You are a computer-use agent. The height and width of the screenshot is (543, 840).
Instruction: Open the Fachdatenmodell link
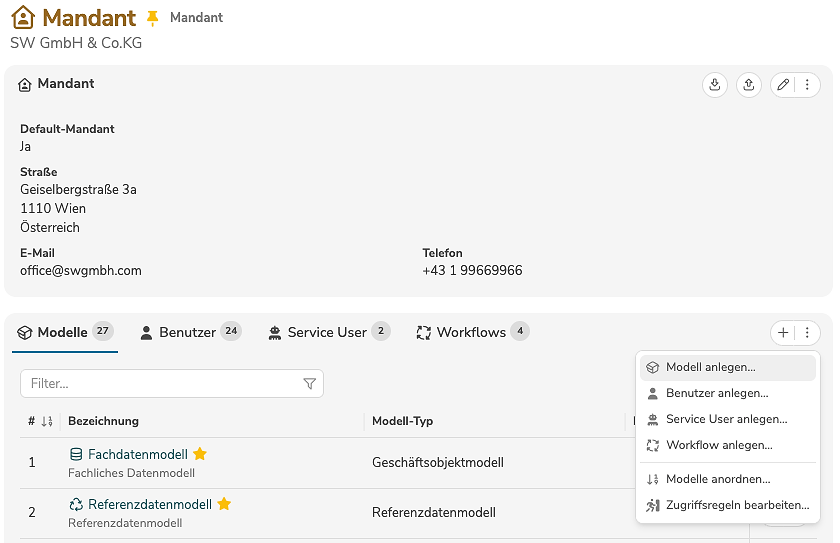pyautogui.click(x=137, y=454)
